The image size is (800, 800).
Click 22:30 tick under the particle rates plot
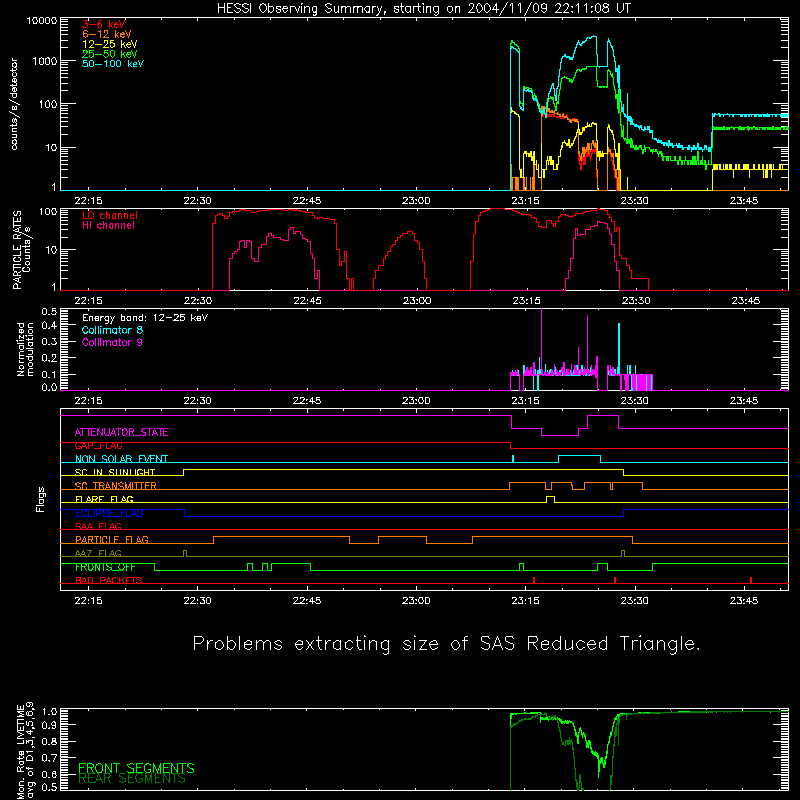[x=197, y=301]
